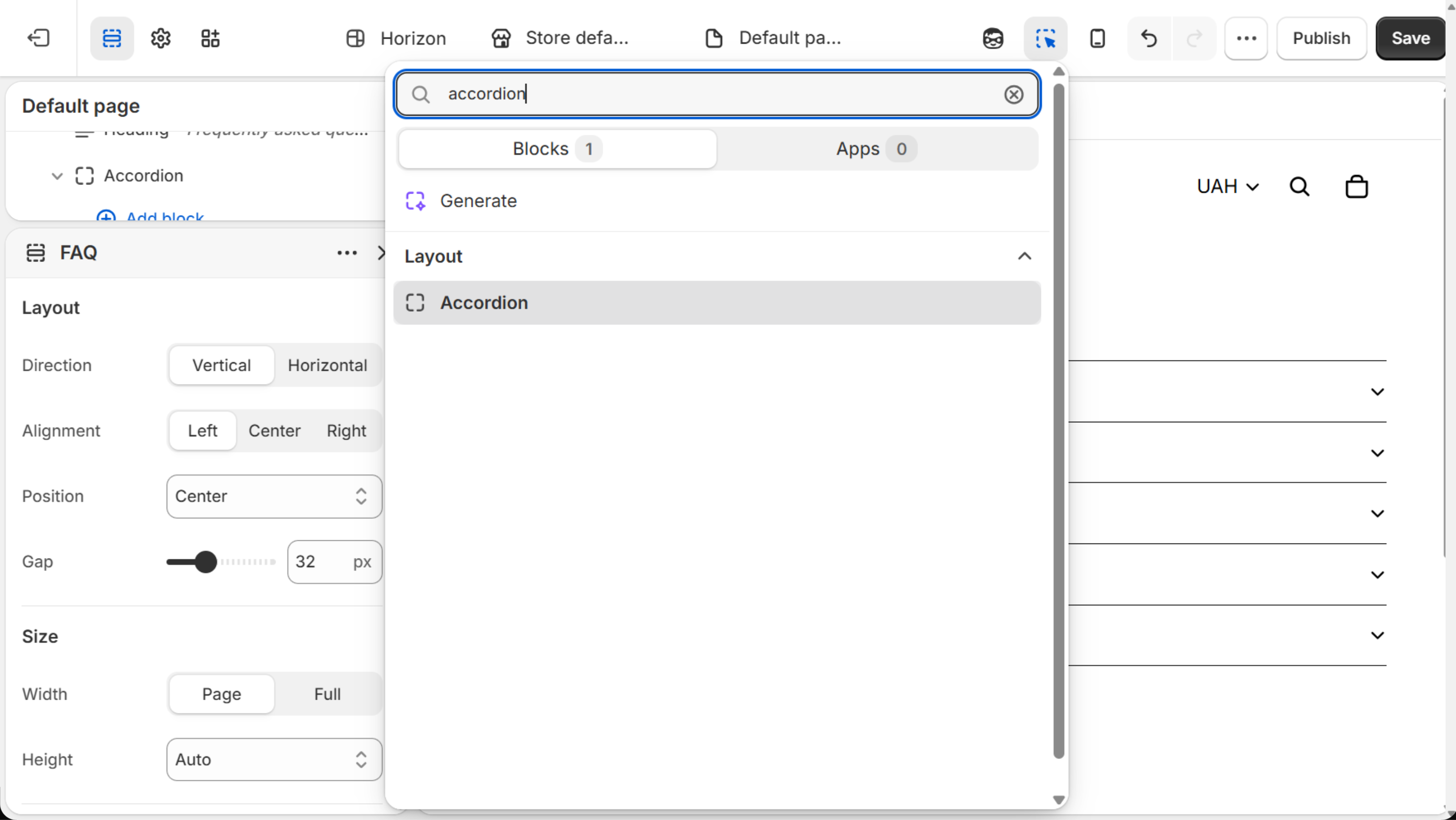Expand the second FAQ accordion row
Viewport: 1456px width, 820px height.
(1378, 453)
